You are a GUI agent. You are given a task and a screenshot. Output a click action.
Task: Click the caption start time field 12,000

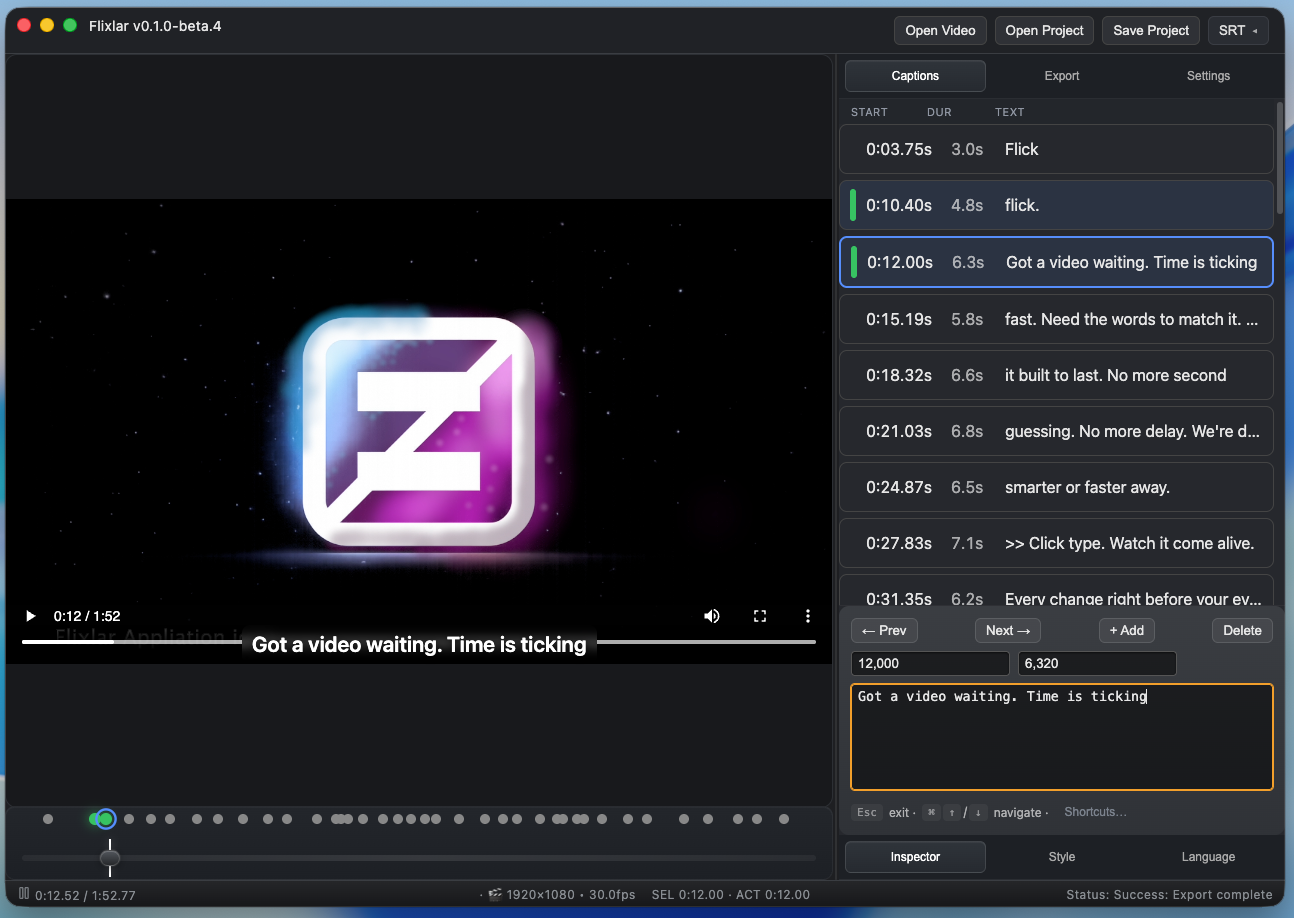[x=930, y=664]
